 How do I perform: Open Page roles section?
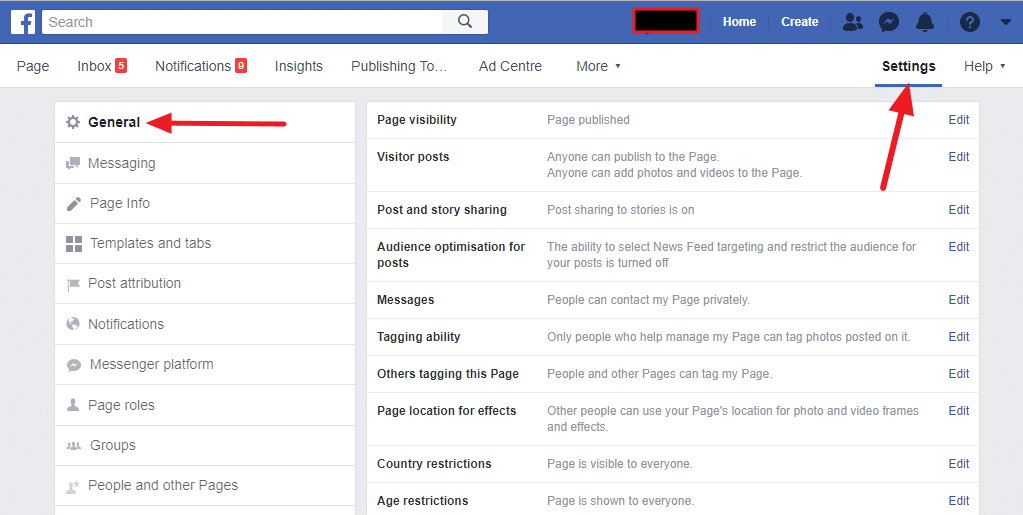(205, 405)
